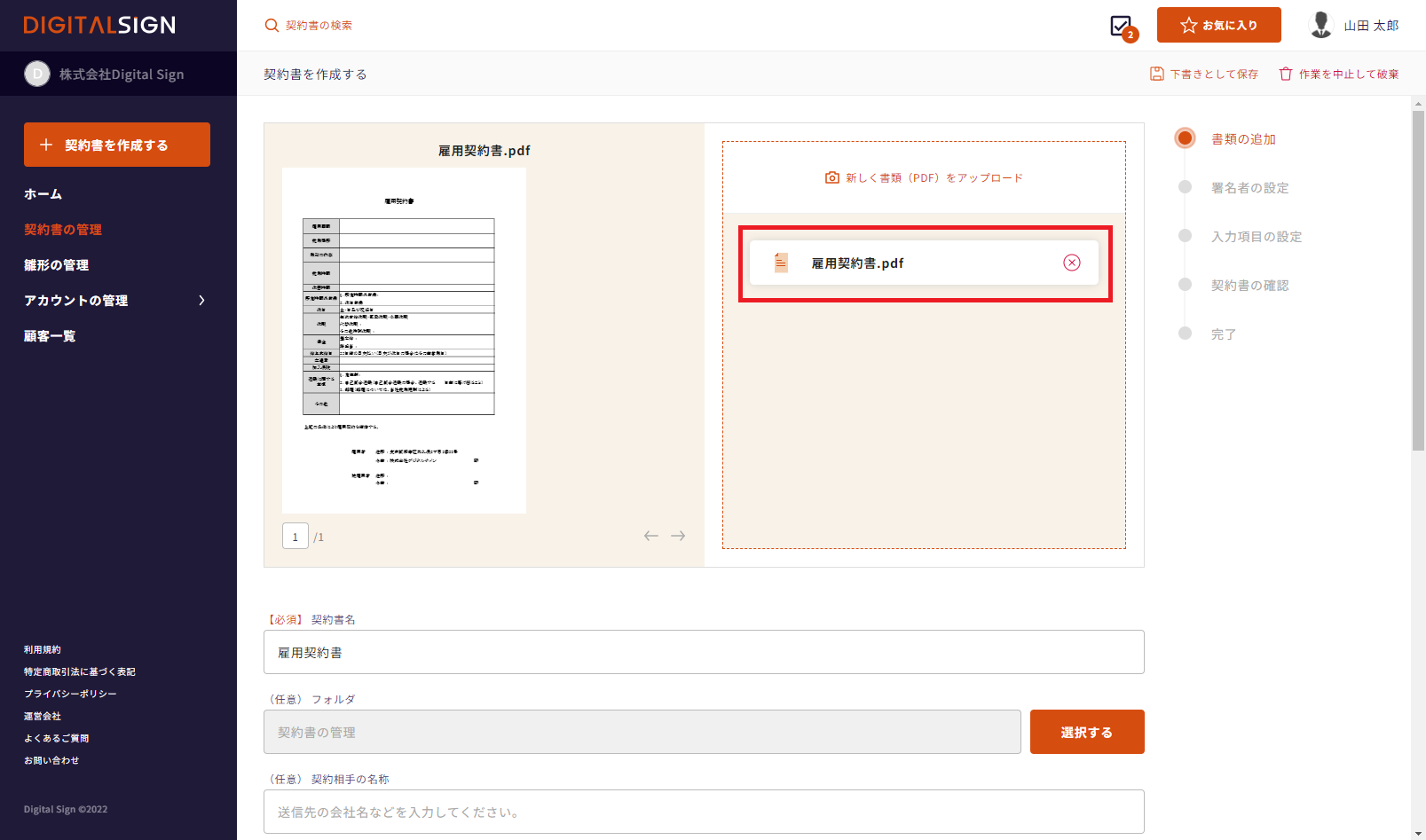Select the 署名者の設定 step
The width and height of the screenshot is (1426, 840).
click(1249, 188)
